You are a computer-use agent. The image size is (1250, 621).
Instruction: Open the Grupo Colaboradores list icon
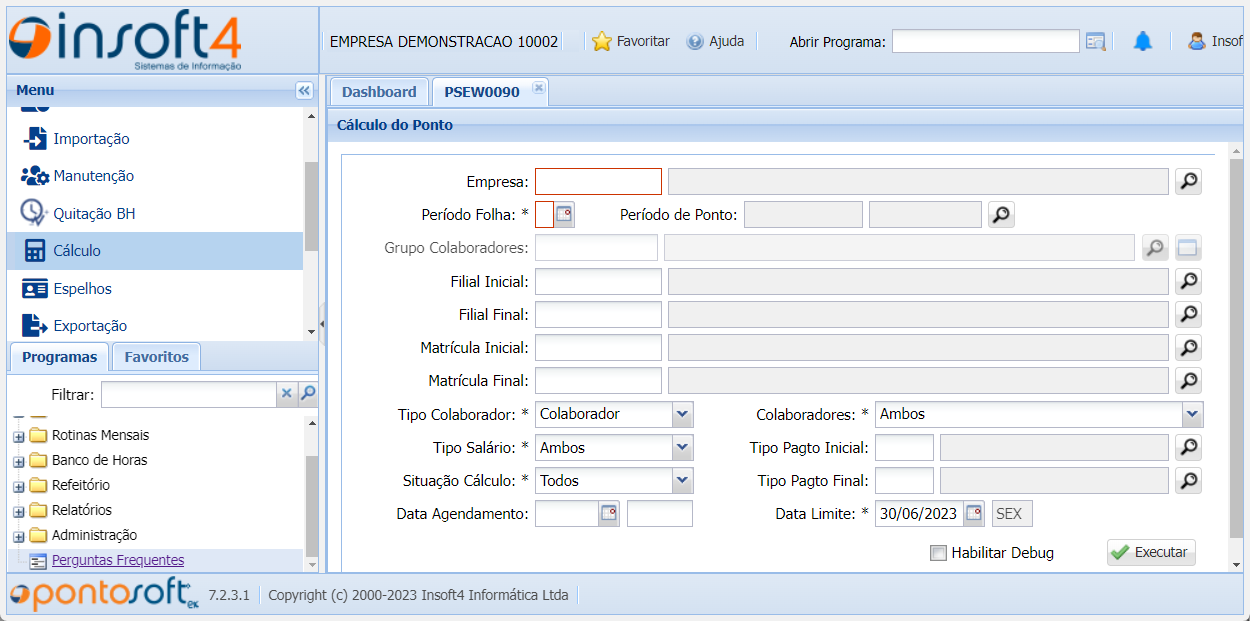coord(1188,247)
